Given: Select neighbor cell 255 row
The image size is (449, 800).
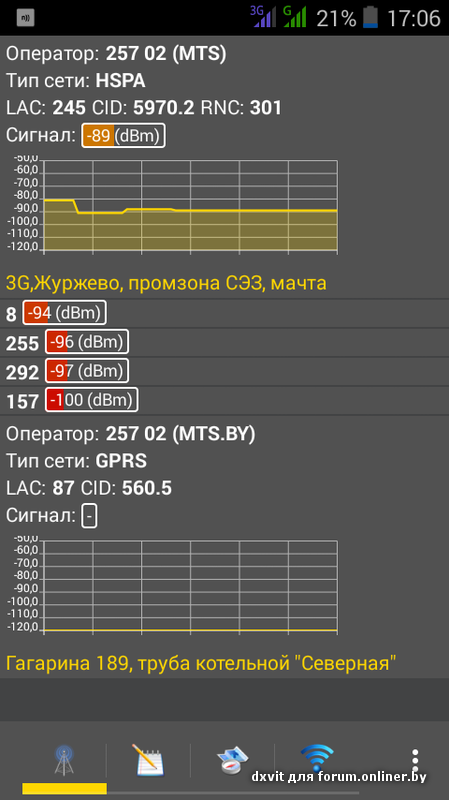Looking at the screenshot, I should pyautogui.click(x=224, y=342).
